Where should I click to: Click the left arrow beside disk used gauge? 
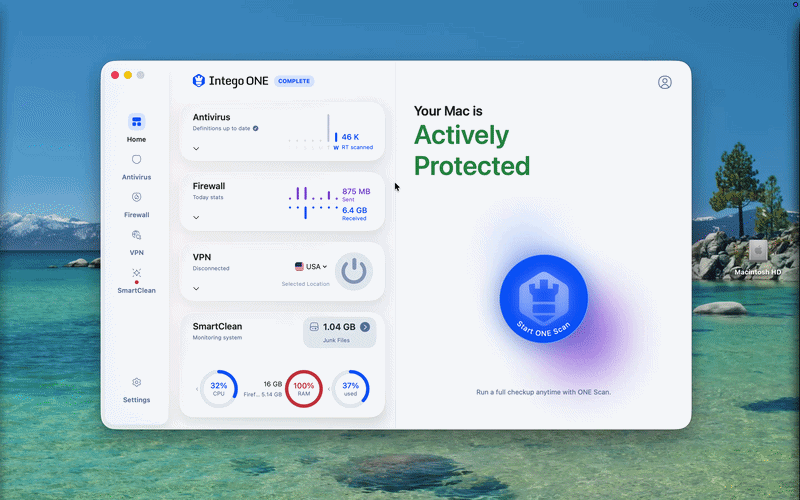[x=329, y=389]
